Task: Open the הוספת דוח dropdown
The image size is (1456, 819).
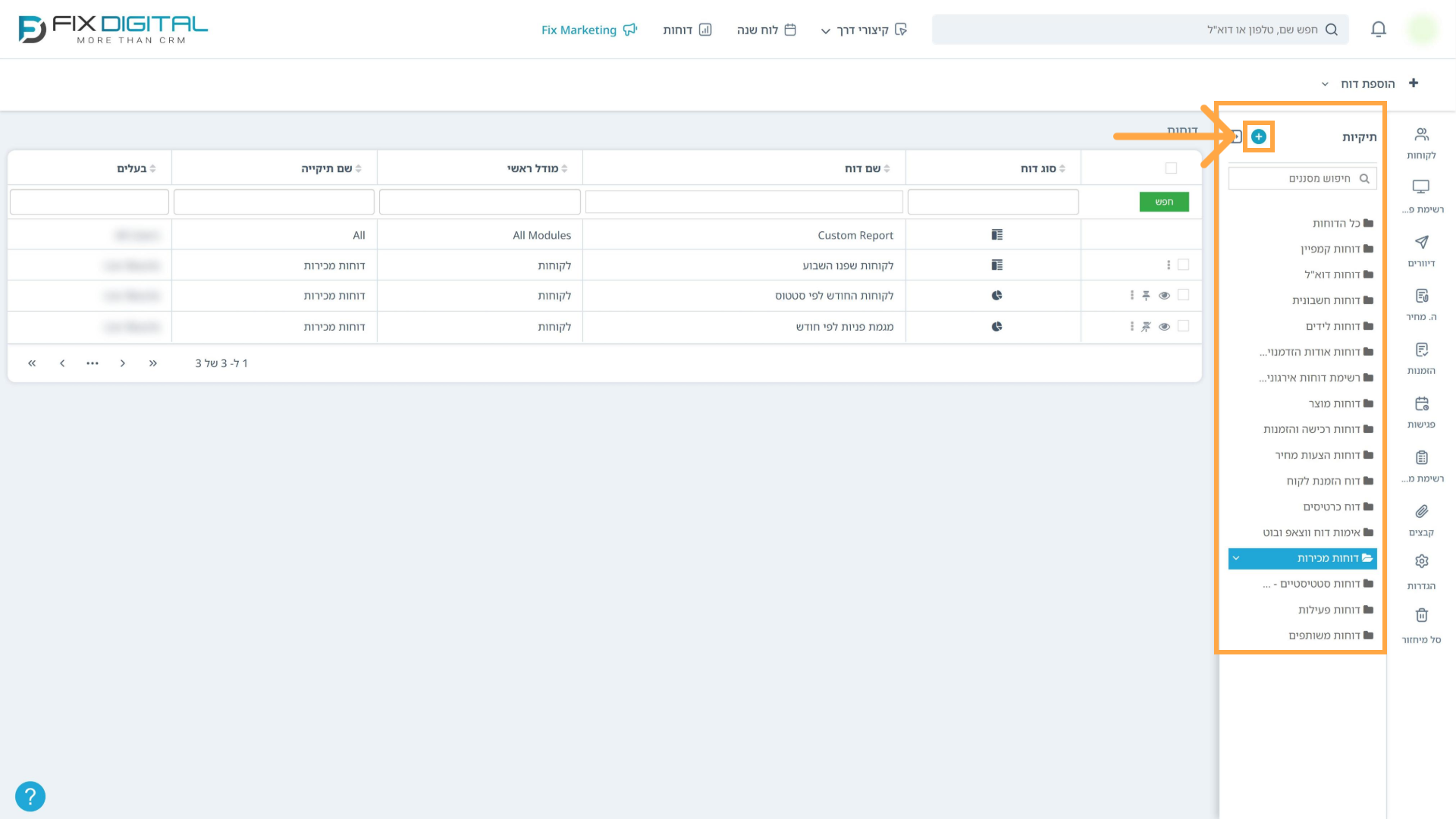Action: pos(1368,83)
